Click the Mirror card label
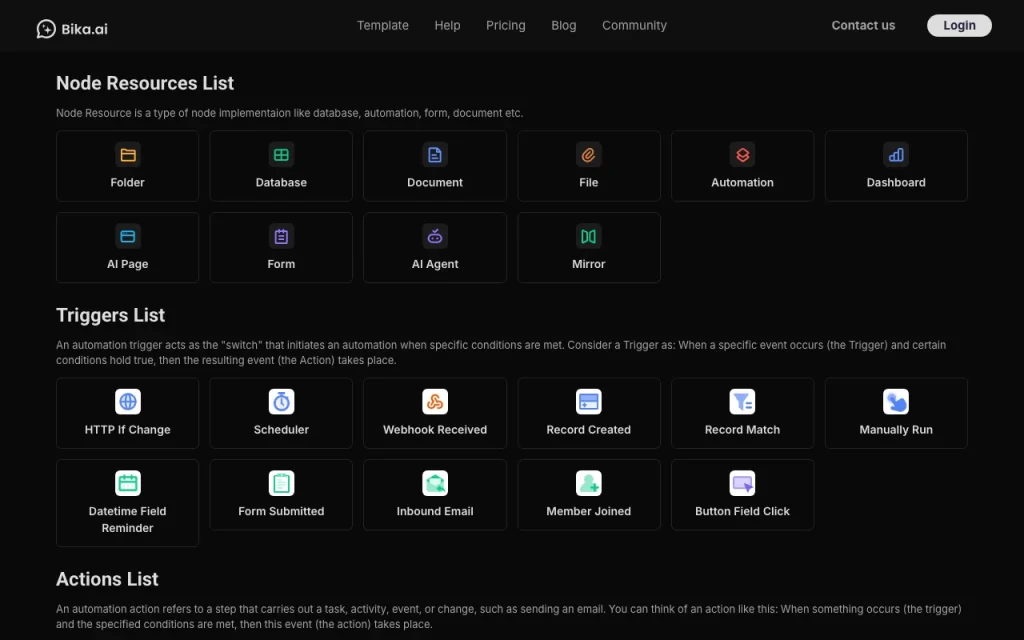The height and width of the screenshot is (640, 1024). [588, 264]
